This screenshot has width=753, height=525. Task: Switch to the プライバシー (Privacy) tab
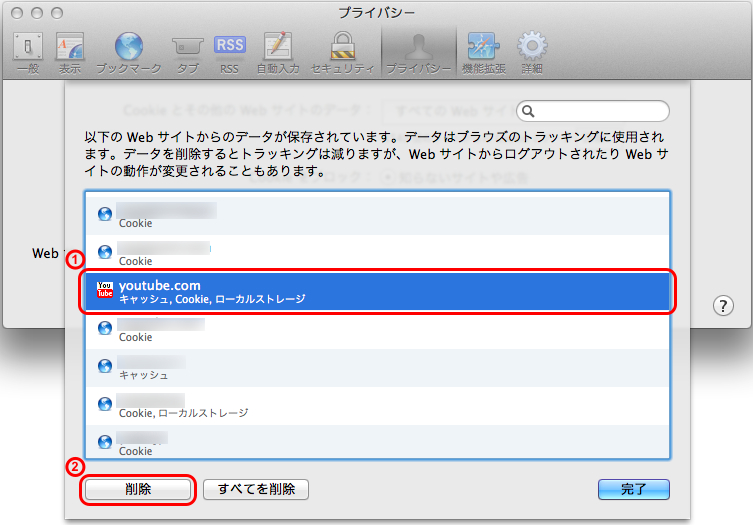pos(419,53)
